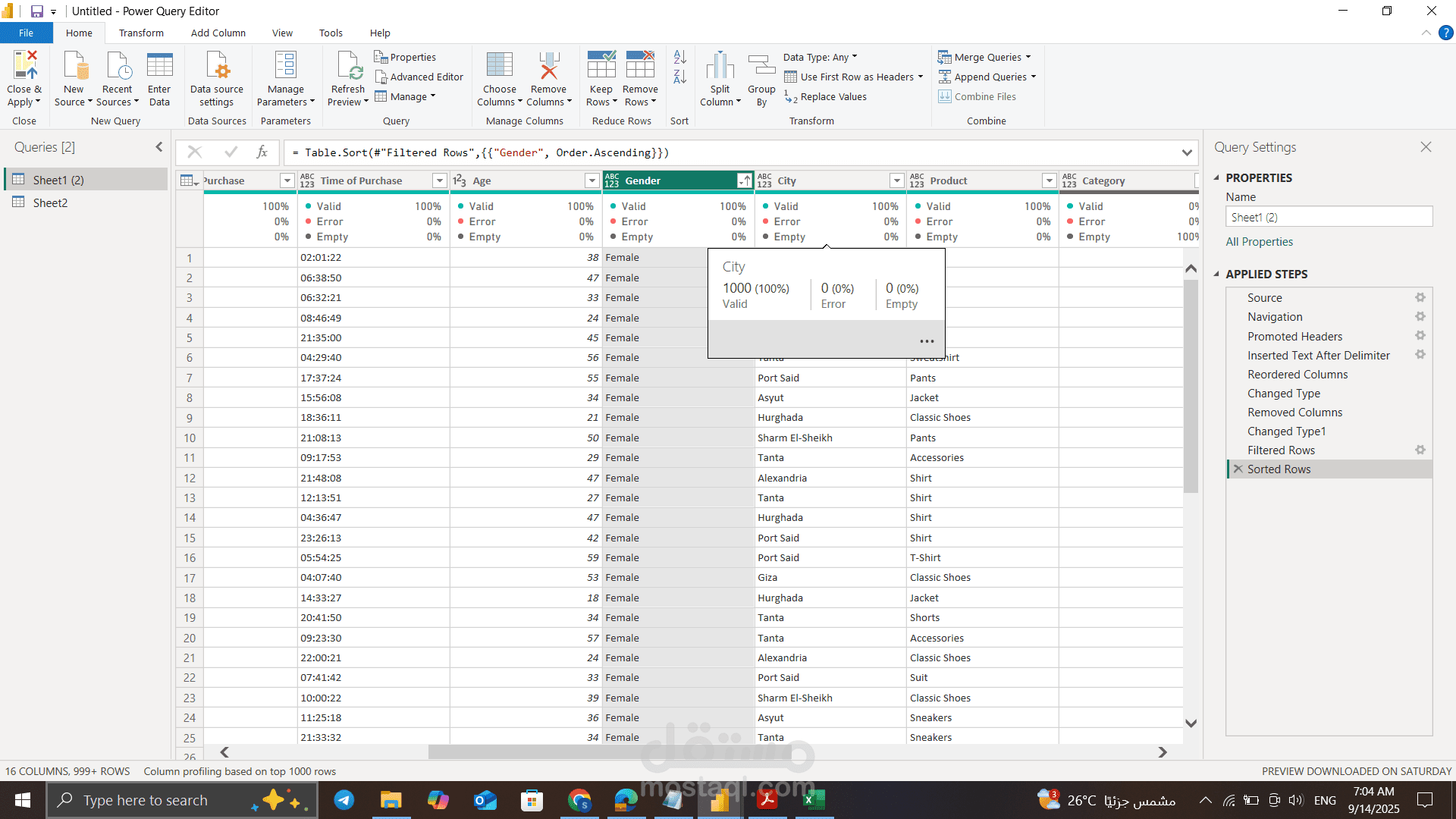This screenshot has width=1456, height=819.
Task: Click the Split Column icon
Action: [x=720, y=66]
